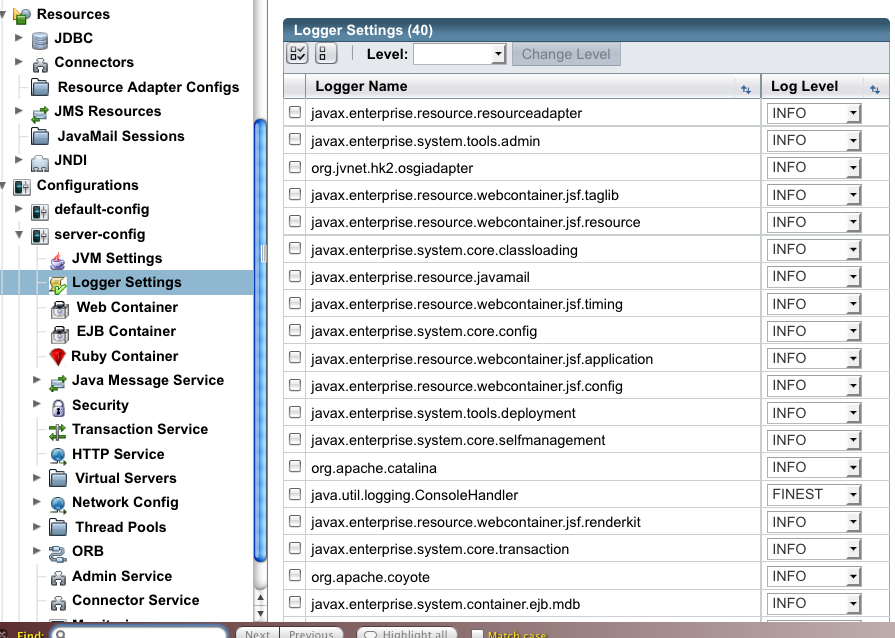Image resolution: width=895 pixels, height=638 pixels.
Task: Open the FINEST log level dropdown
Action: (814, 494)
